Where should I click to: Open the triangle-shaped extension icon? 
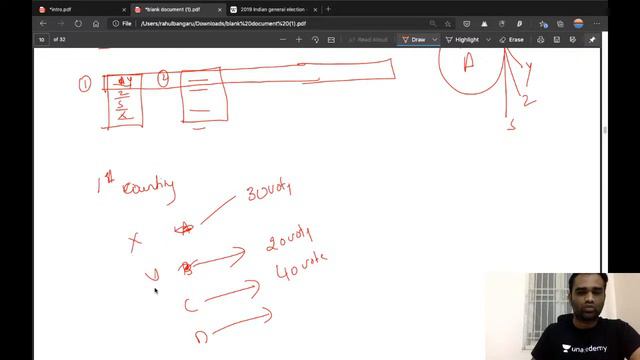484,24
